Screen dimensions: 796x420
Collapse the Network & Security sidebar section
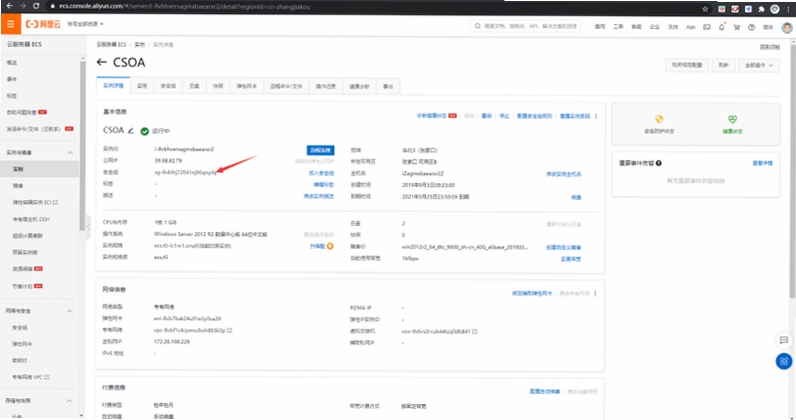coord(70,311)
